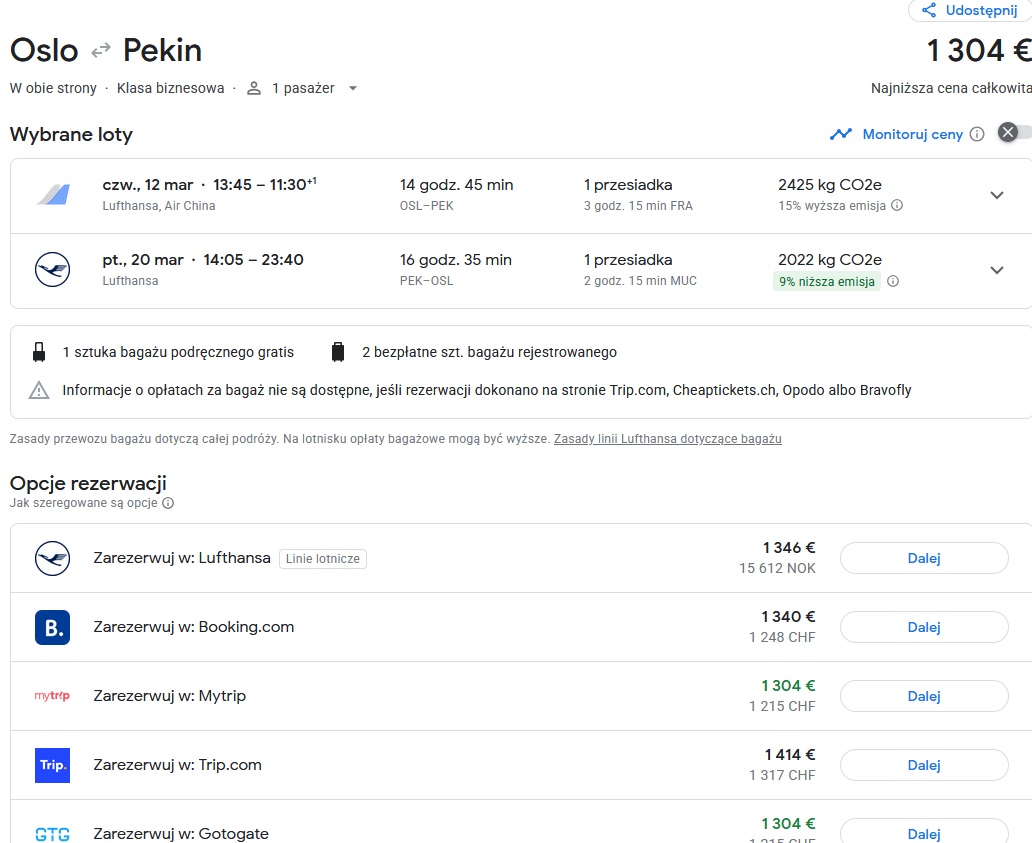
Task: Click the passenger person icon
Action: pos(253,88)
